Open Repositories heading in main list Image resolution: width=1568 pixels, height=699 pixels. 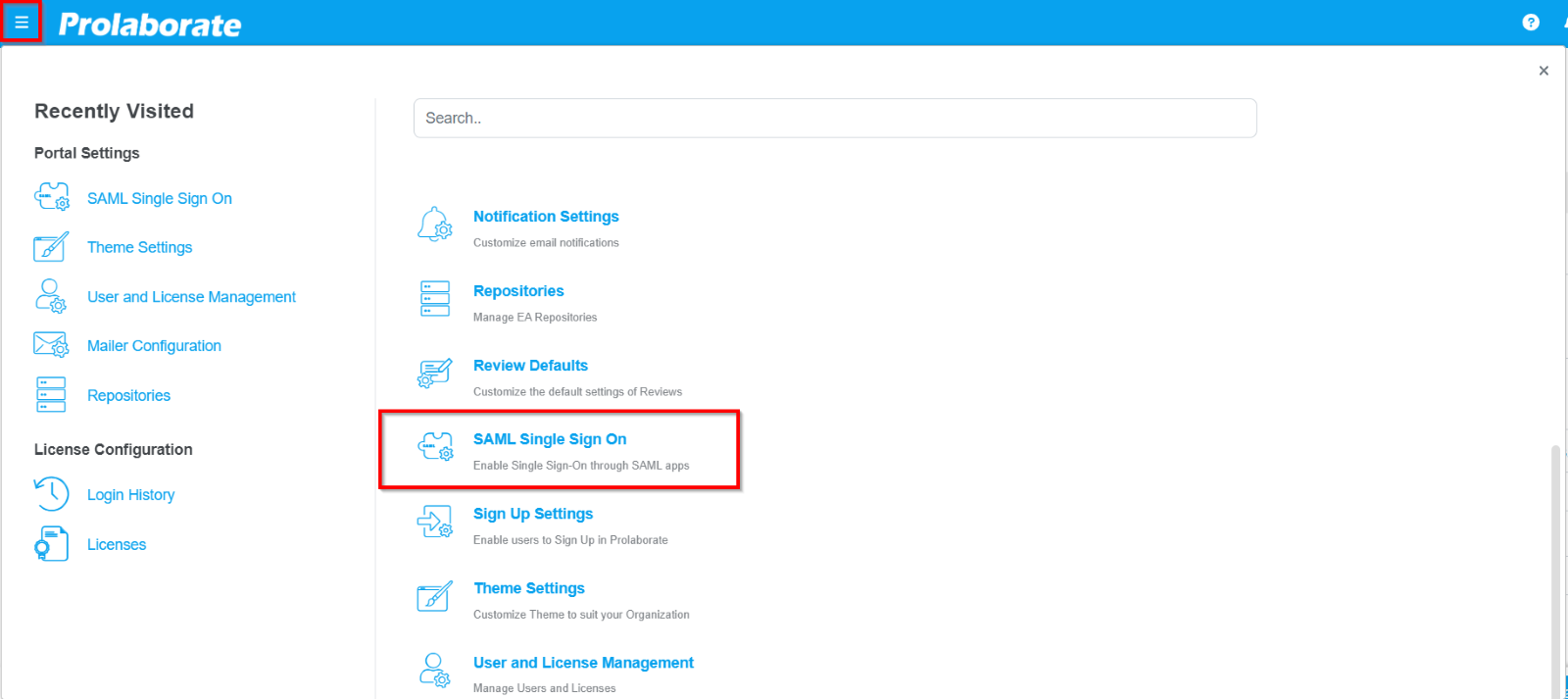pyautogui.click(x=518, y=291)
